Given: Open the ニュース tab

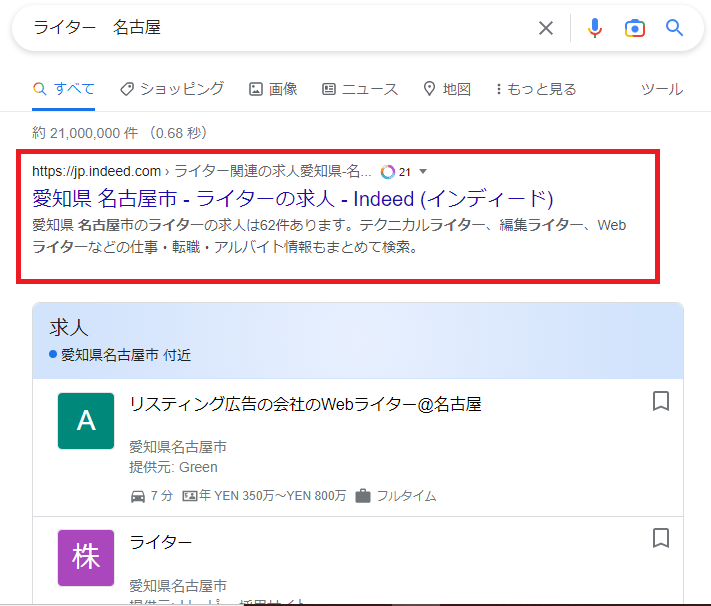Looking at the screenshot, I should [360, 89].
